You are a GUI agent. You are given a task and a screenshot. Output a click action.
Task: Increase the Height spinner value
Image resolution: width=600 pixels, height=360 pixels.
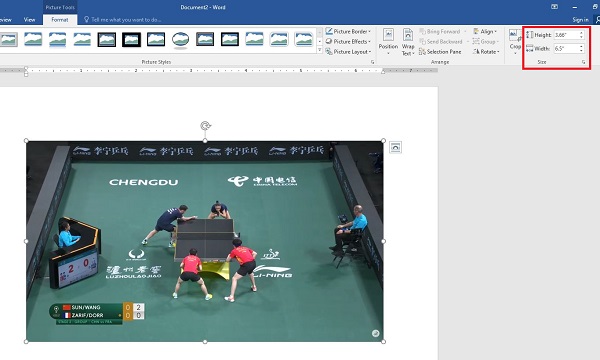point(581,33)
